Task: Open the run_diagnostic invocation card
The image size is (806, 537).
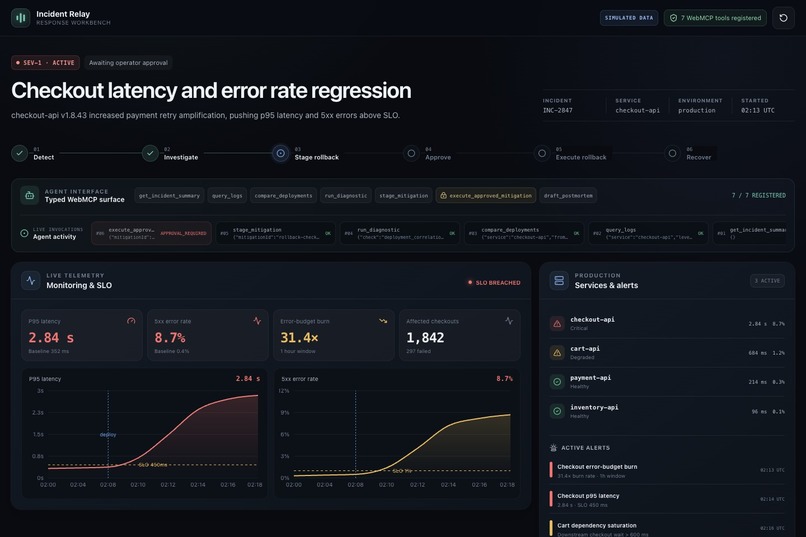Action: click(400, 233)
